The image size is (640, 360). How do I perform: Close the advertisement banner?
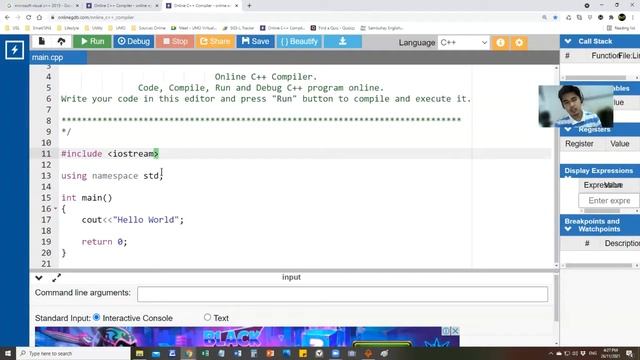tap(455, 331)
